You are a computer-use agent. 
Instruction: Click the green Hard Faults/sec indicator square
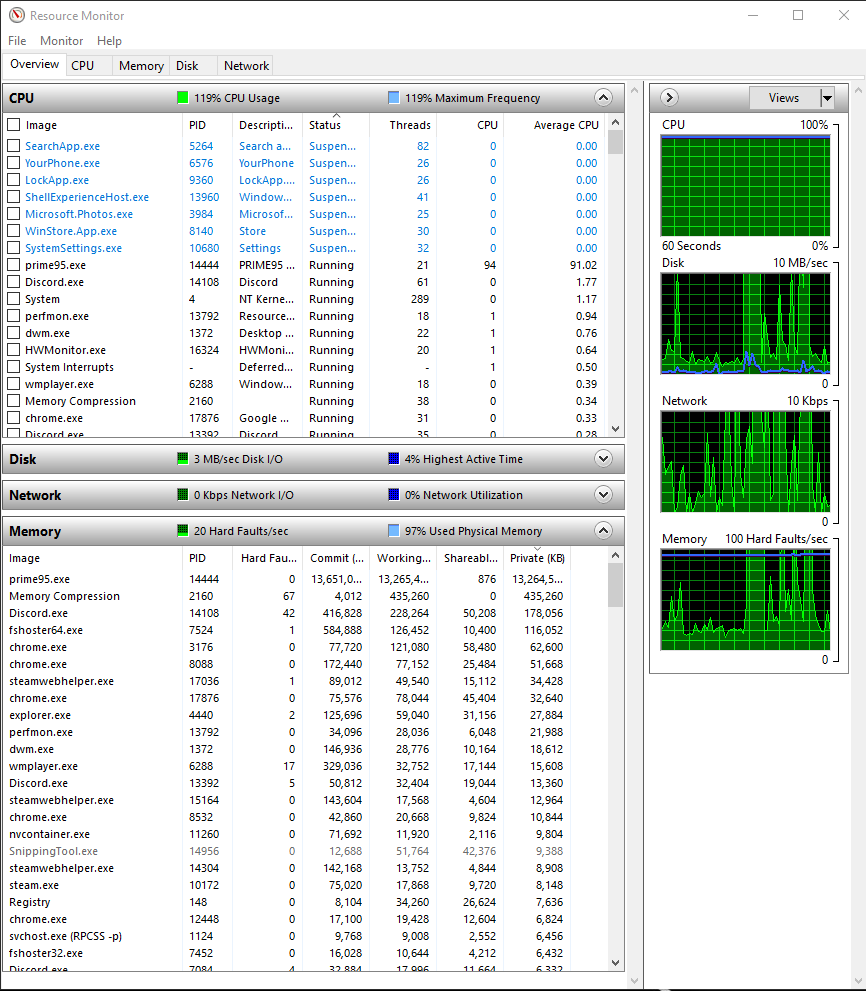[x=183, y=531]
